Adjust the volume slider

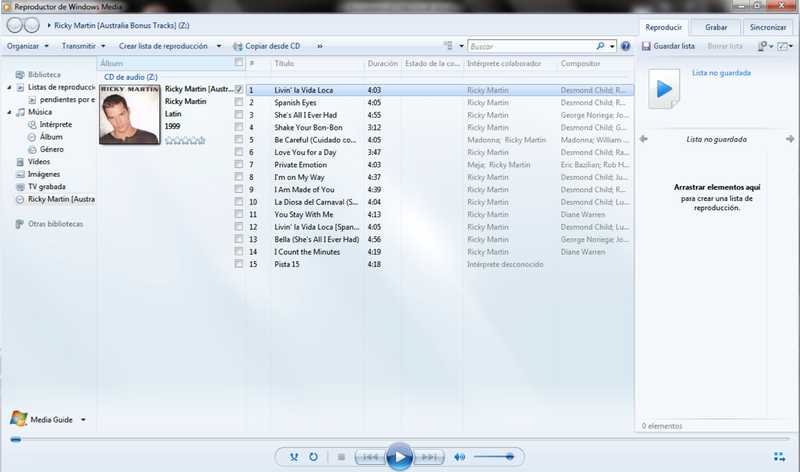494,457
